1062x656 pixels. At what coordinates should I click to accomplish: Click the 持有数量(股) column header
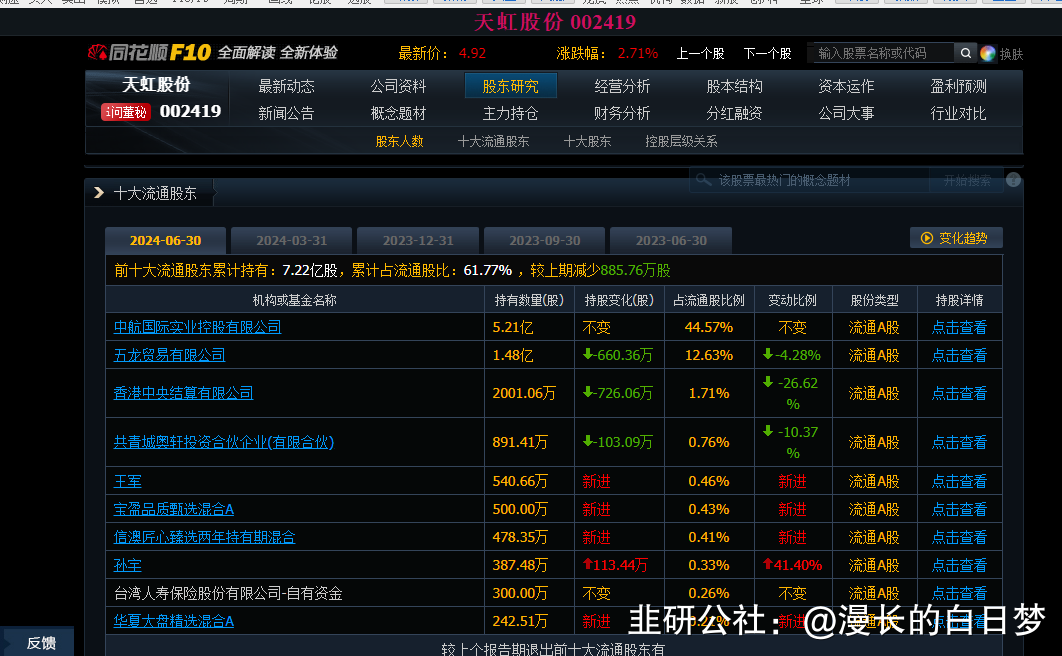click(x=529, y=300)
